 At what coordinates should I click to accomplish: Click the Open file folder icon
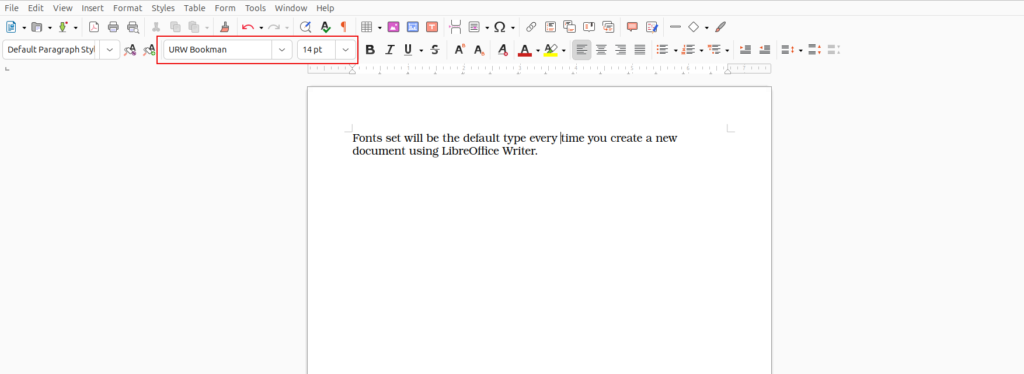pos(37,27)
